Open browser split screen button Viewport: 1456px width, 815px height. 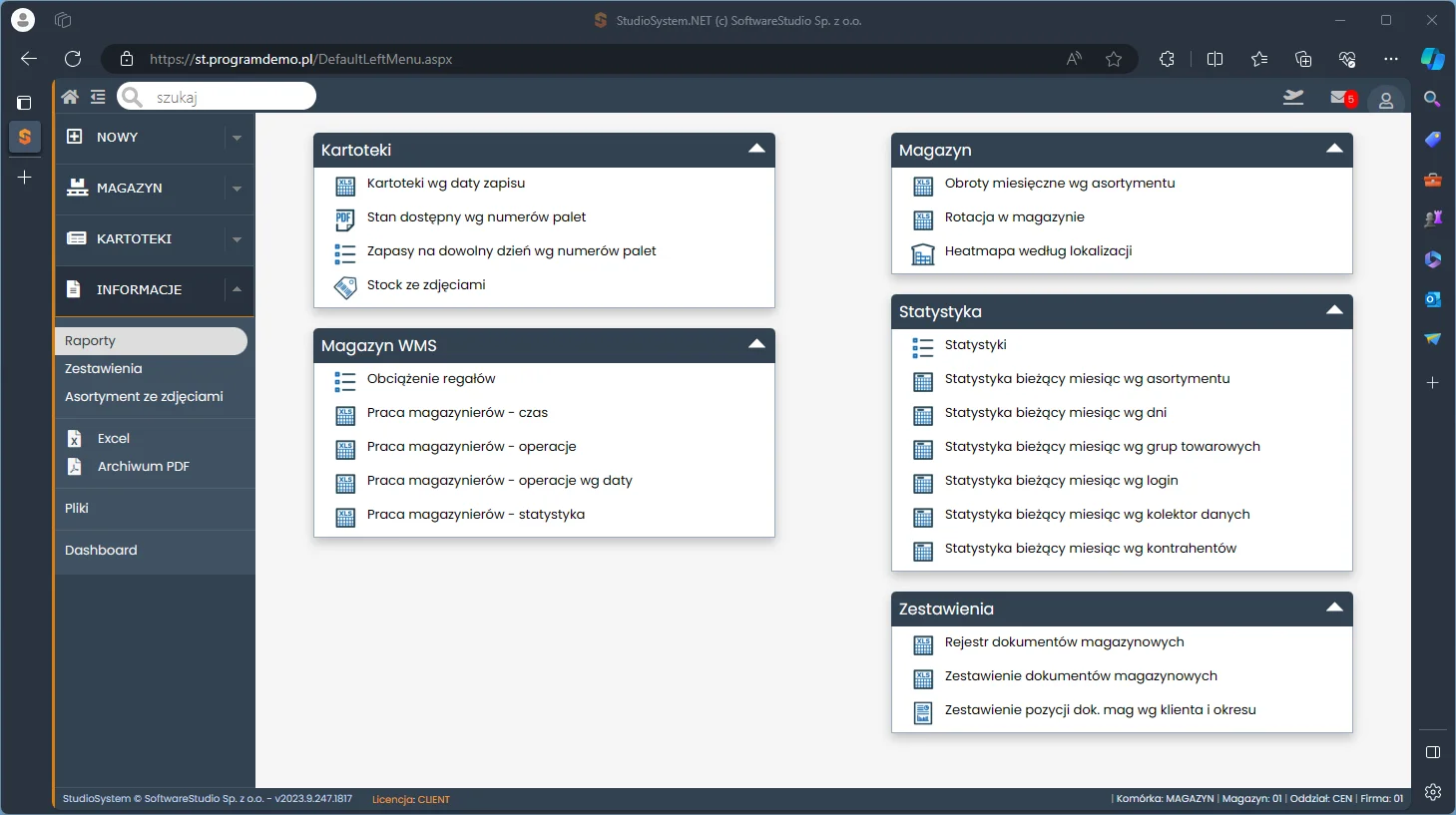(1214, 59)
